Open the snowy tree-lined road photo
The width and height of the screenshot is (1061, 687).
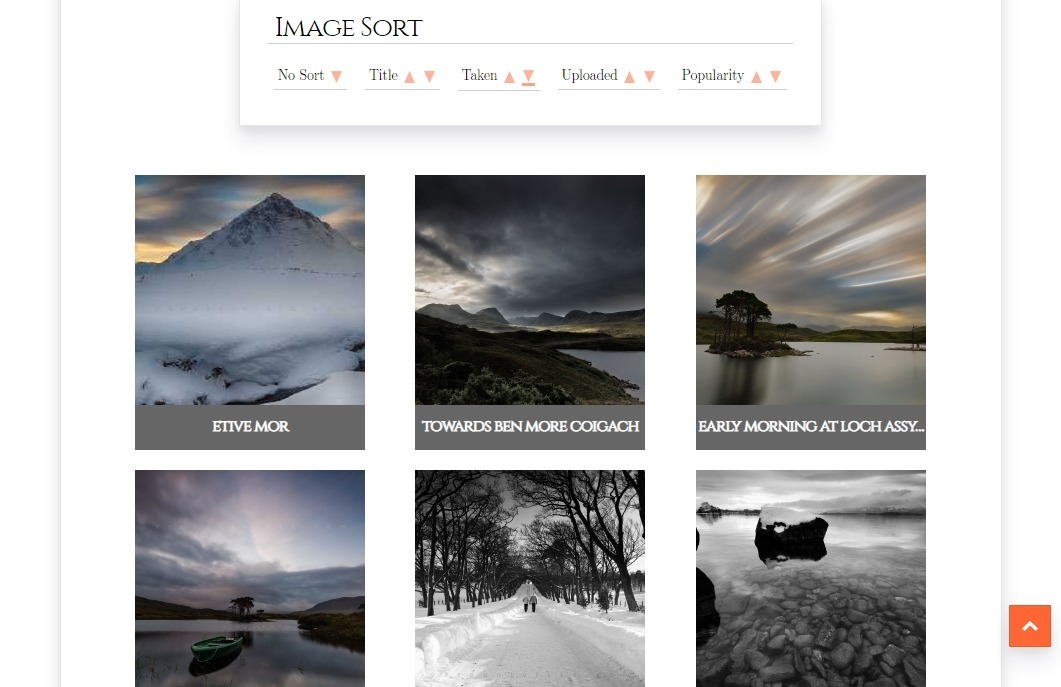point(530,578)
